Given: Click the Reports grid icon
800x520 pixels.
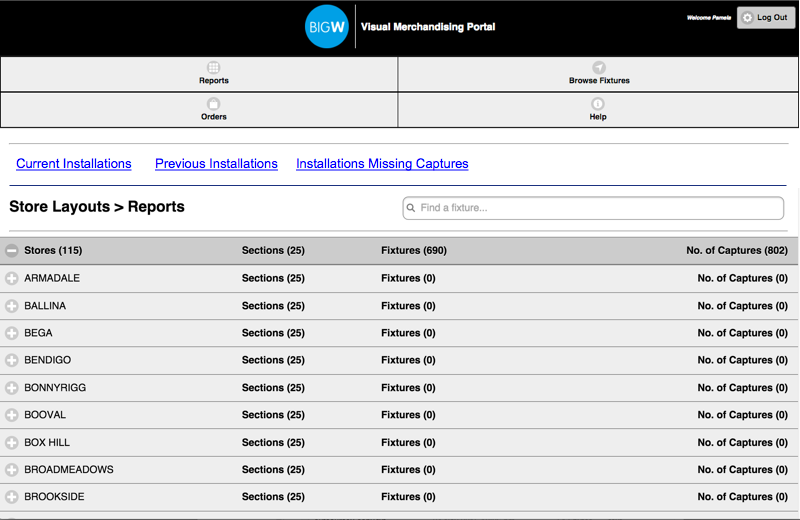Looking at the screenshot, I should (213, 68).
